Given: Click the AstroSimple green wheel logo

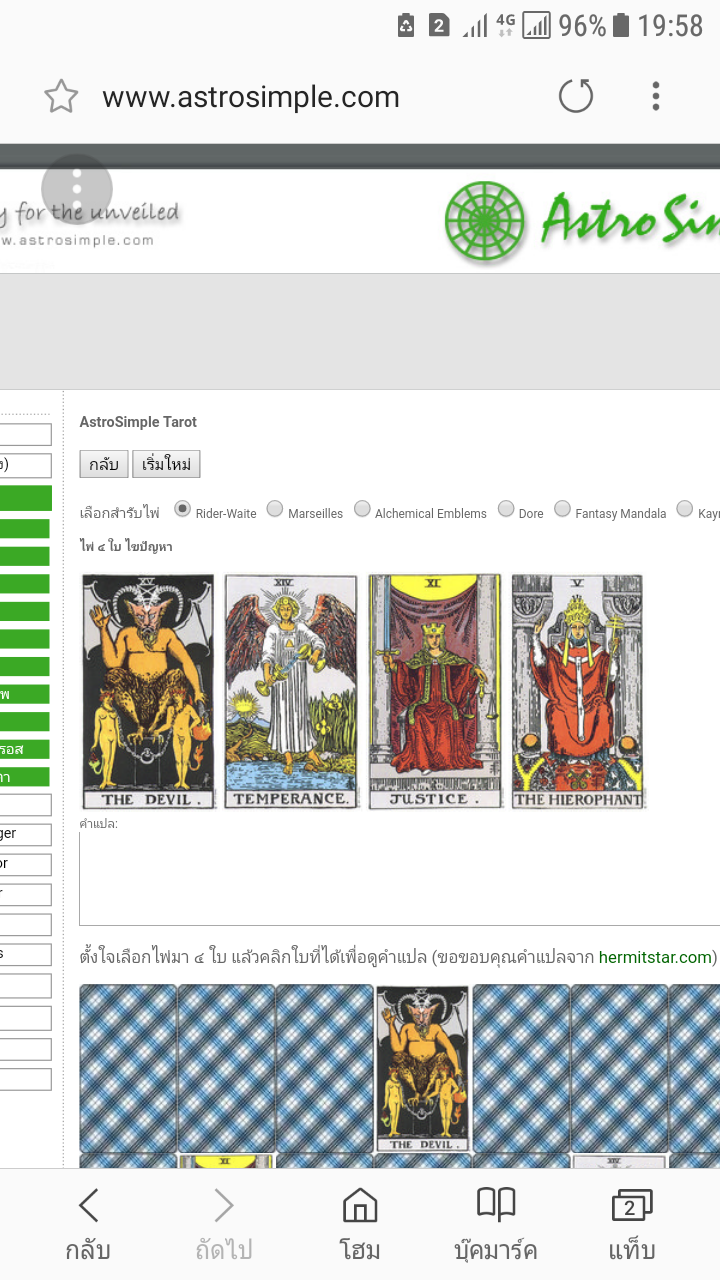Looking at the screenshot, I should (x=484, y=221).
